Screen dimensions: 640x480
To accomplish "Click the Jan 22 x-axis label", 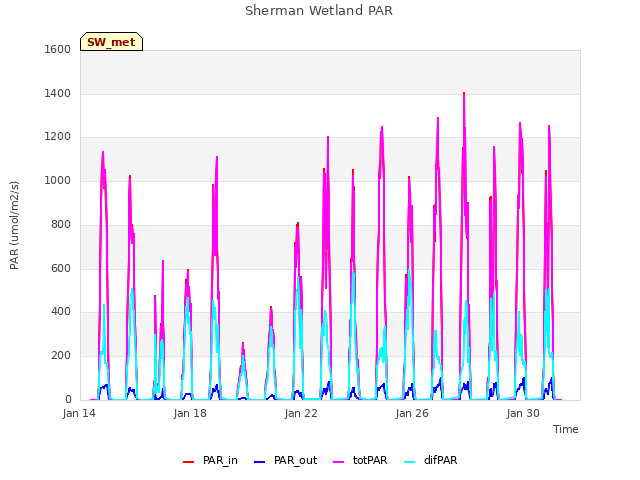I will point(301,413).
